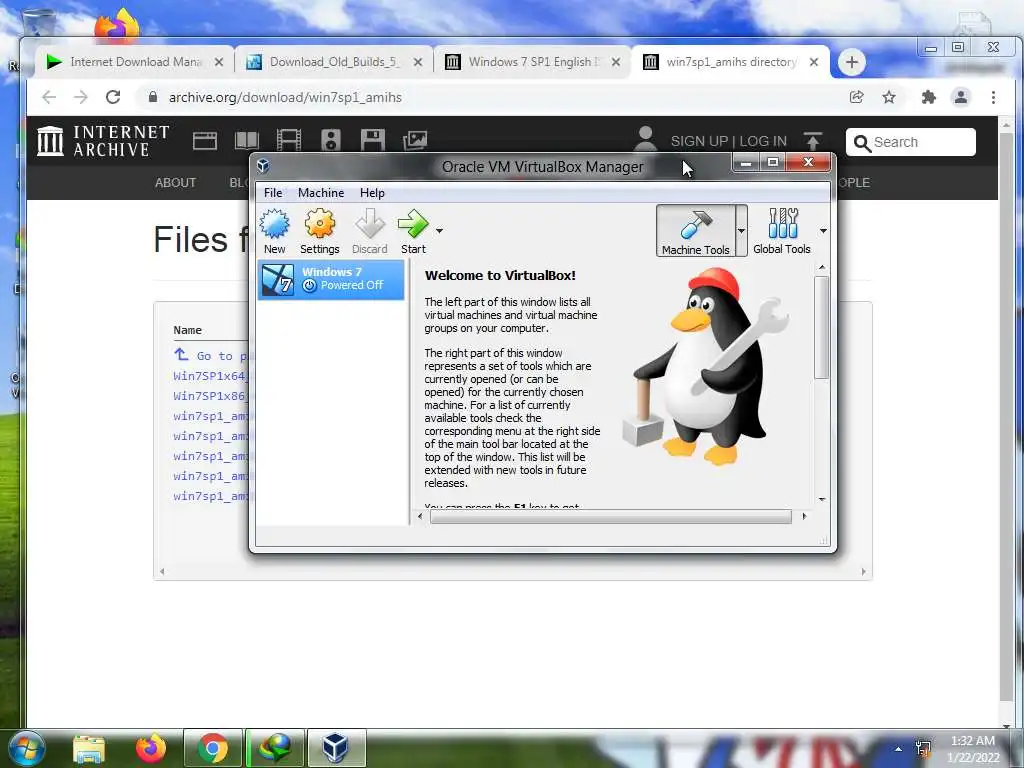Click the greyed Discard toolbar button
The height and width of the screenshot is (768, 1024).
[370, 231]
